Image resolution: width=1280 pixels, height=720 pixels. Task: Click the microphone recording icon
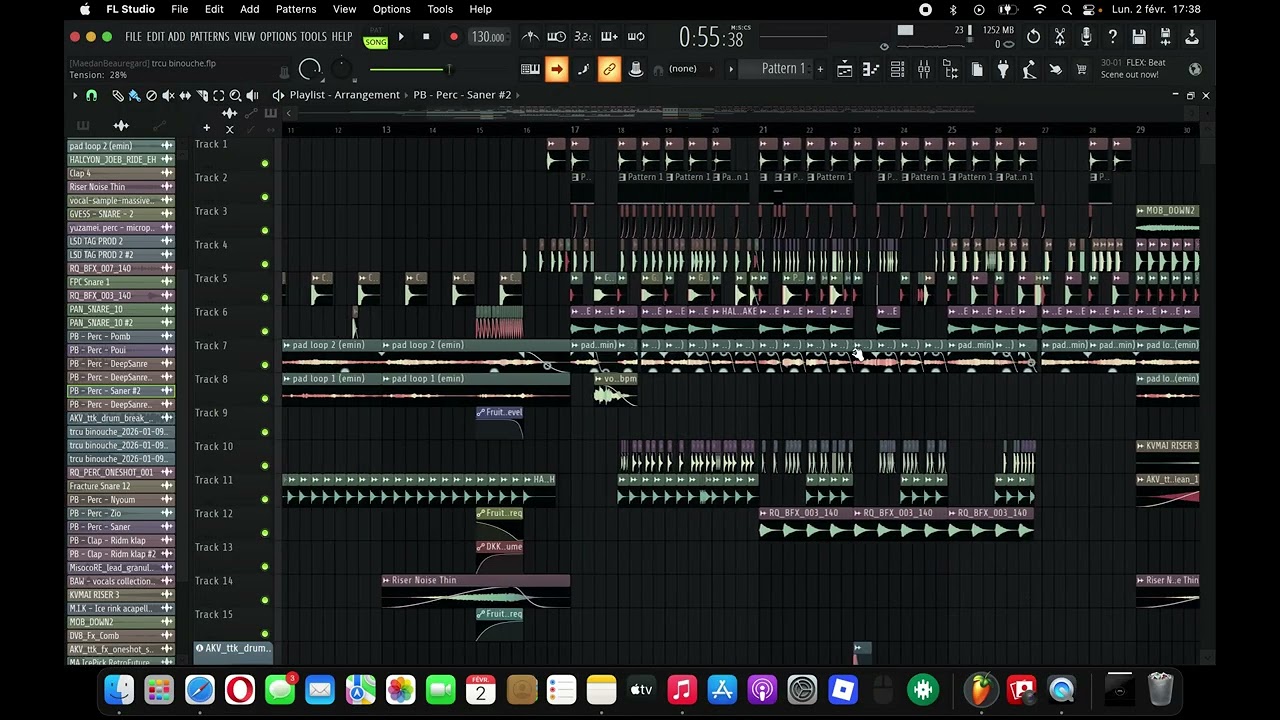(x=1086, y=37)
